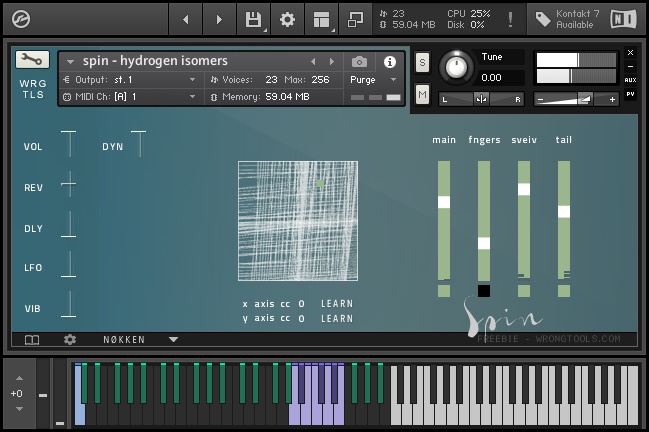Click the y axis cc value
Image resolution: width=649 pixels, height=432 pixels.
pos(301,319)
